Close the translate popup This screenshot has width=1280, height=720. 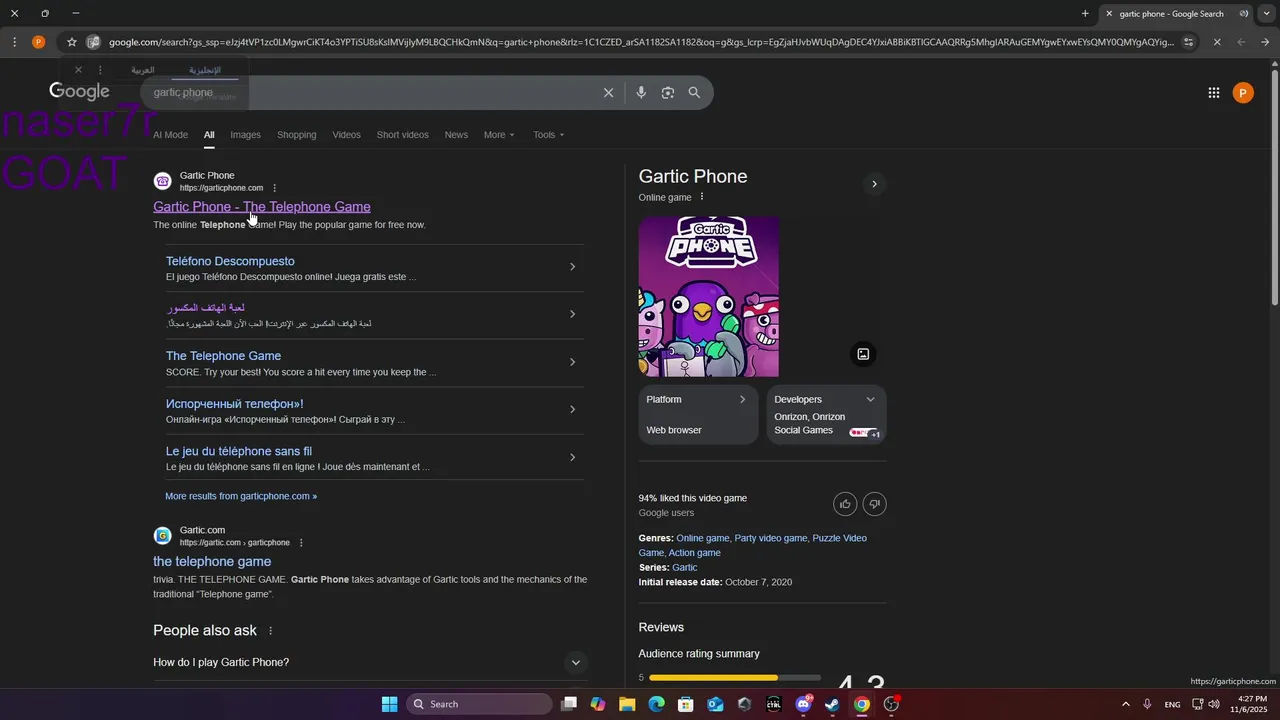[x=78, y=70]
